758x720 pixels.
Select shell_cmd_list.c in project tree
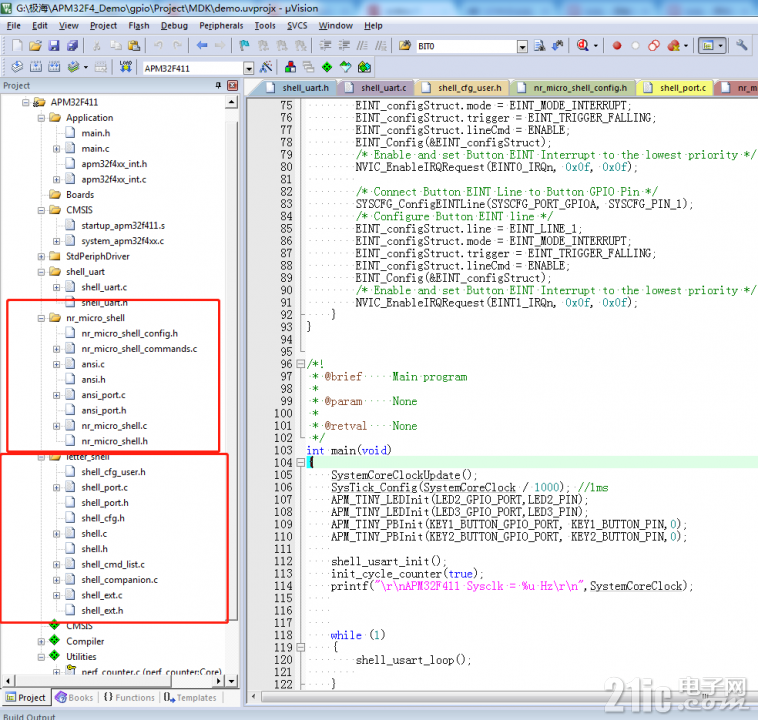113,564
